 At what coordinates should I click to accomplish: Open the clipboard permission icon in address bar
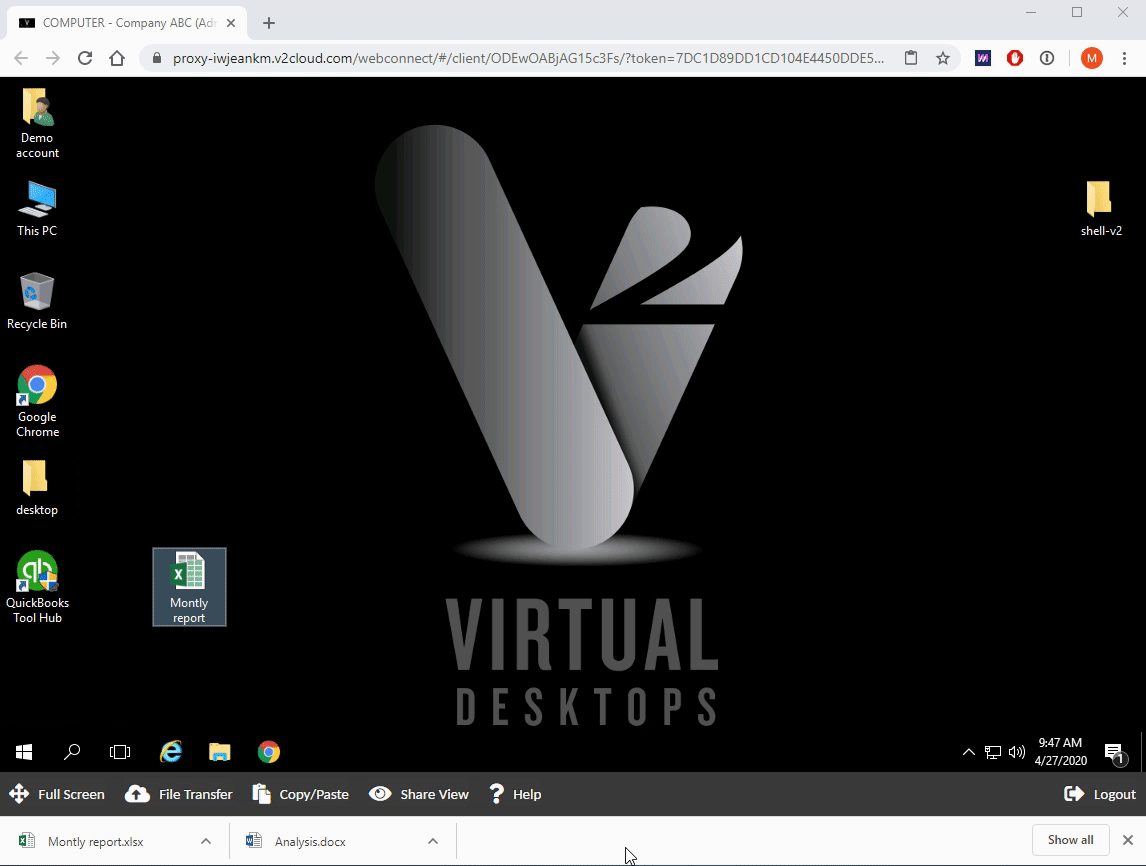[911, 58]
